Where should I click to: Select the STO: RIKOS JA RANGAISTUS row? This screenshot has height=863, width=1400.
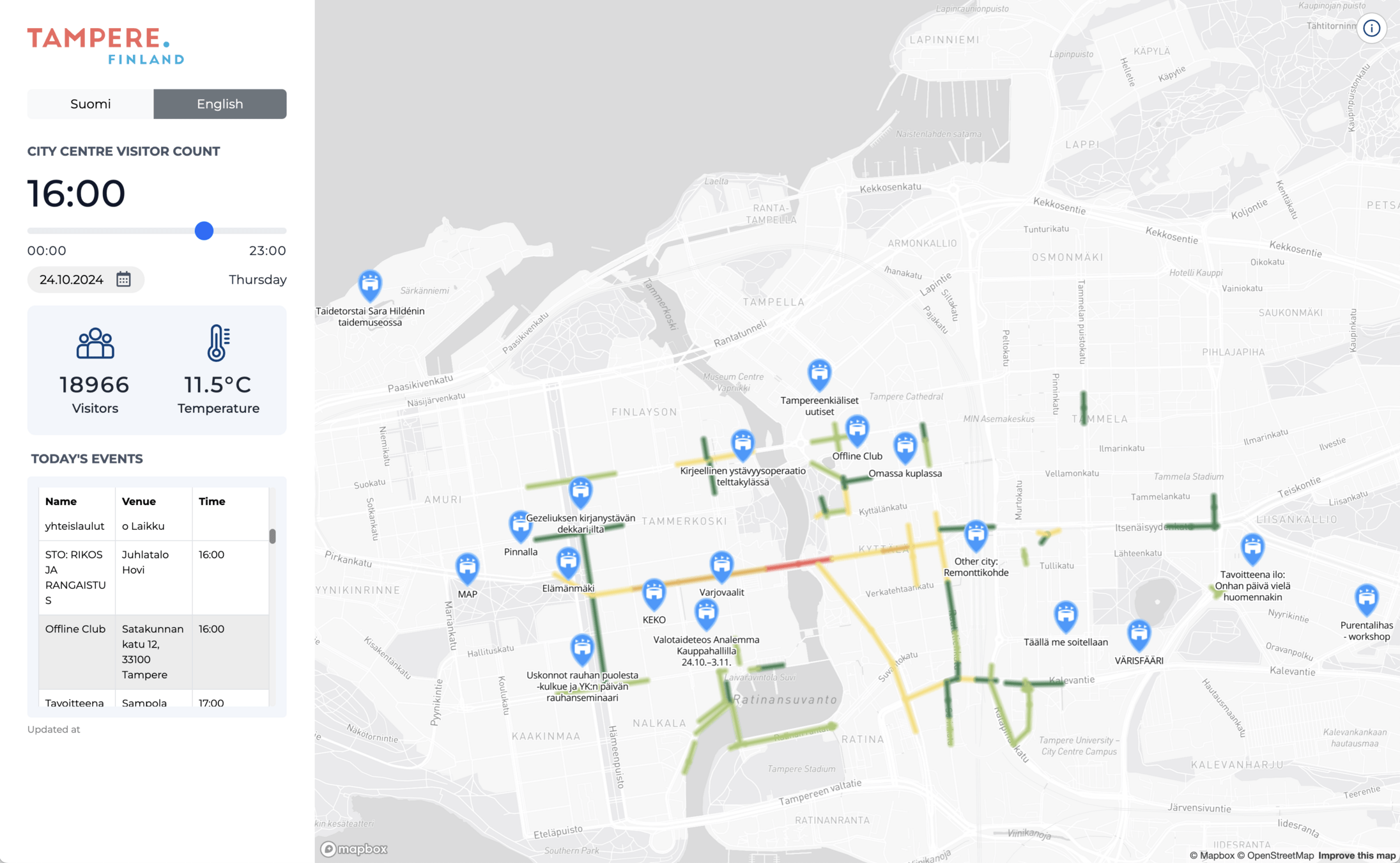pyautogui.click(x=153, y=578)
